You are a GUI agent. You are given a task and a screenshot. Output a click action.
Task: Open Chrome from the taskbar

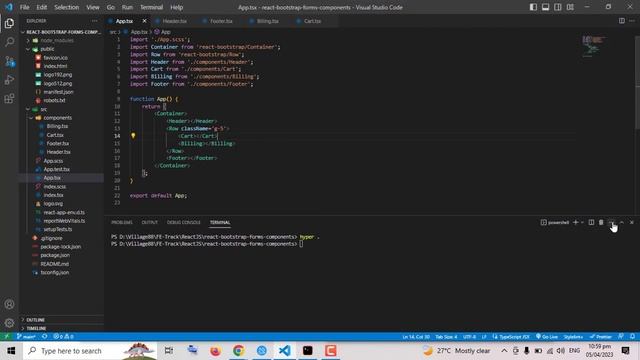(x=238, y=351)
